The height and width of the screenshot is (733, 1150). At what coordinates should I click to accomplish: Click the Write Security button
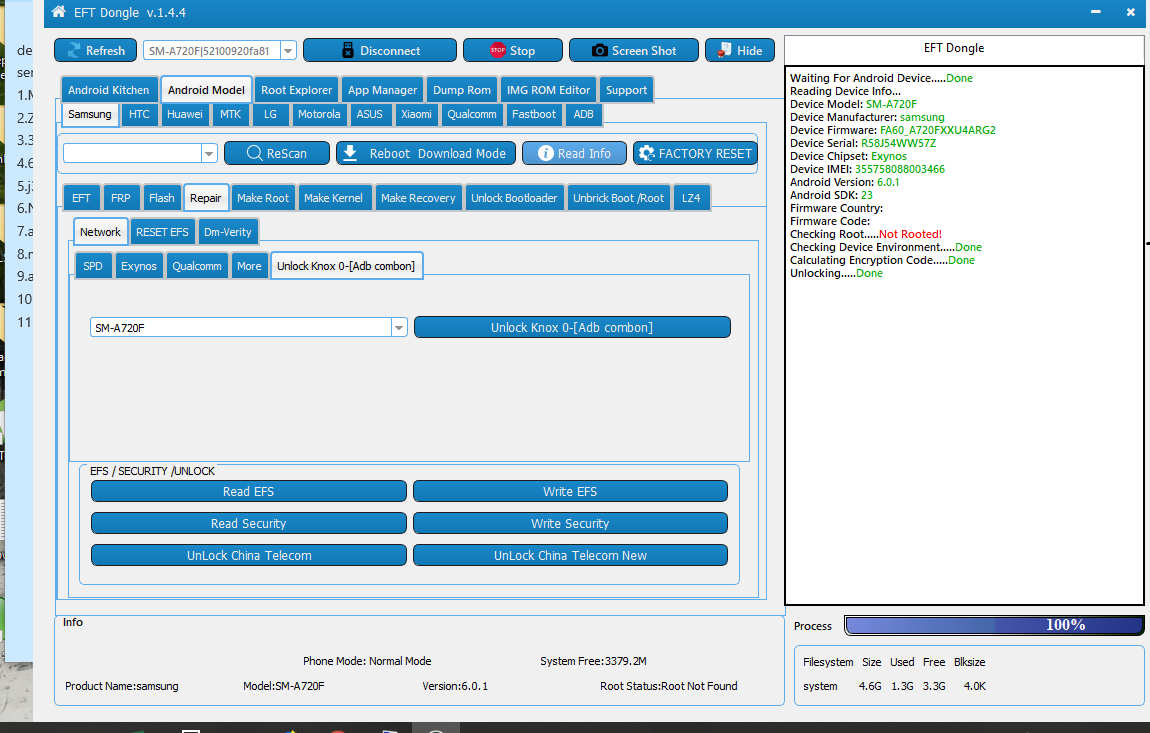pyautogui.click(x=570, y=523)
